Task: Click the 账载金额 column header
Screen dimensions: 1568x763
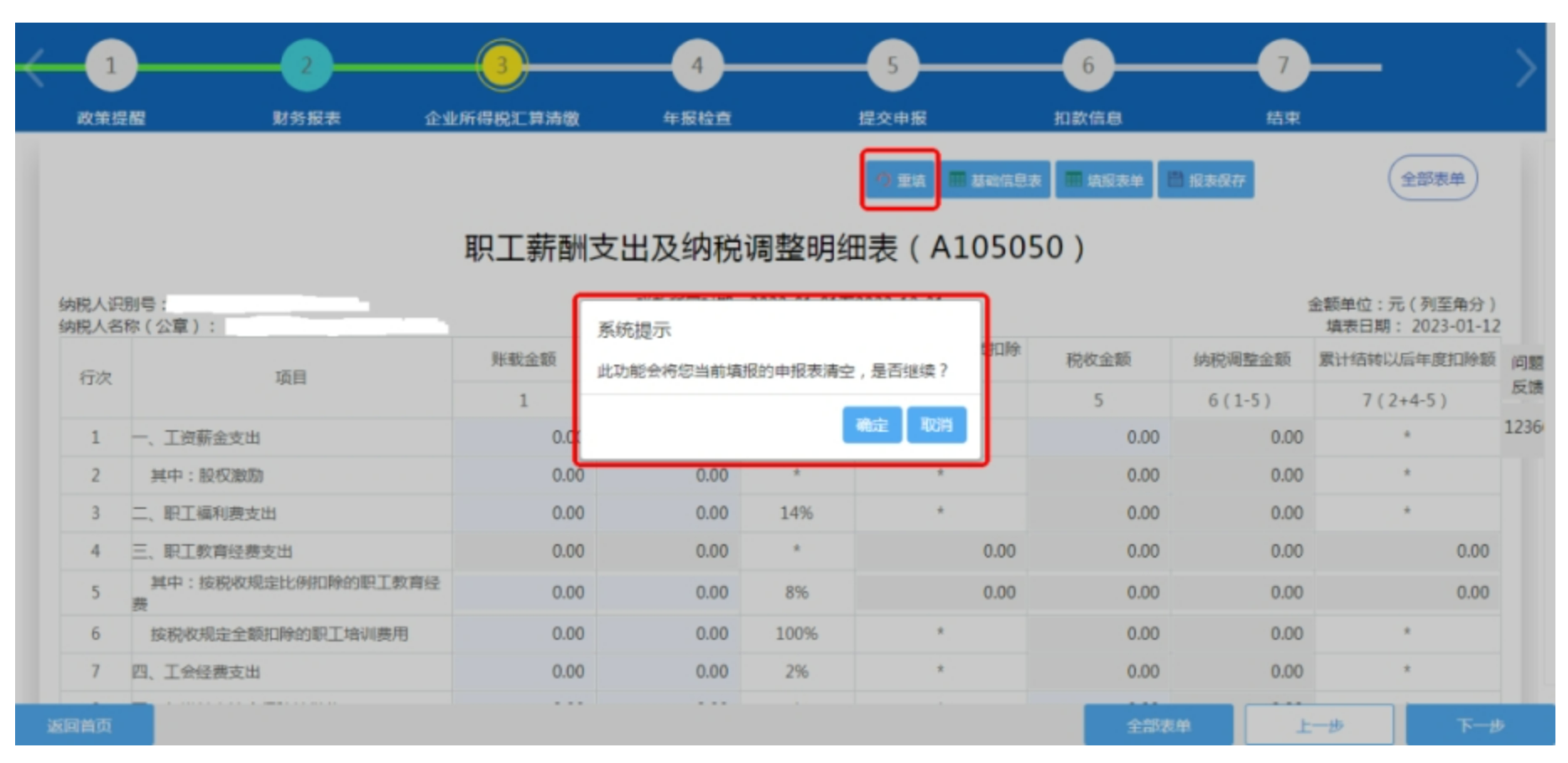Action: (x=524, y=361)
